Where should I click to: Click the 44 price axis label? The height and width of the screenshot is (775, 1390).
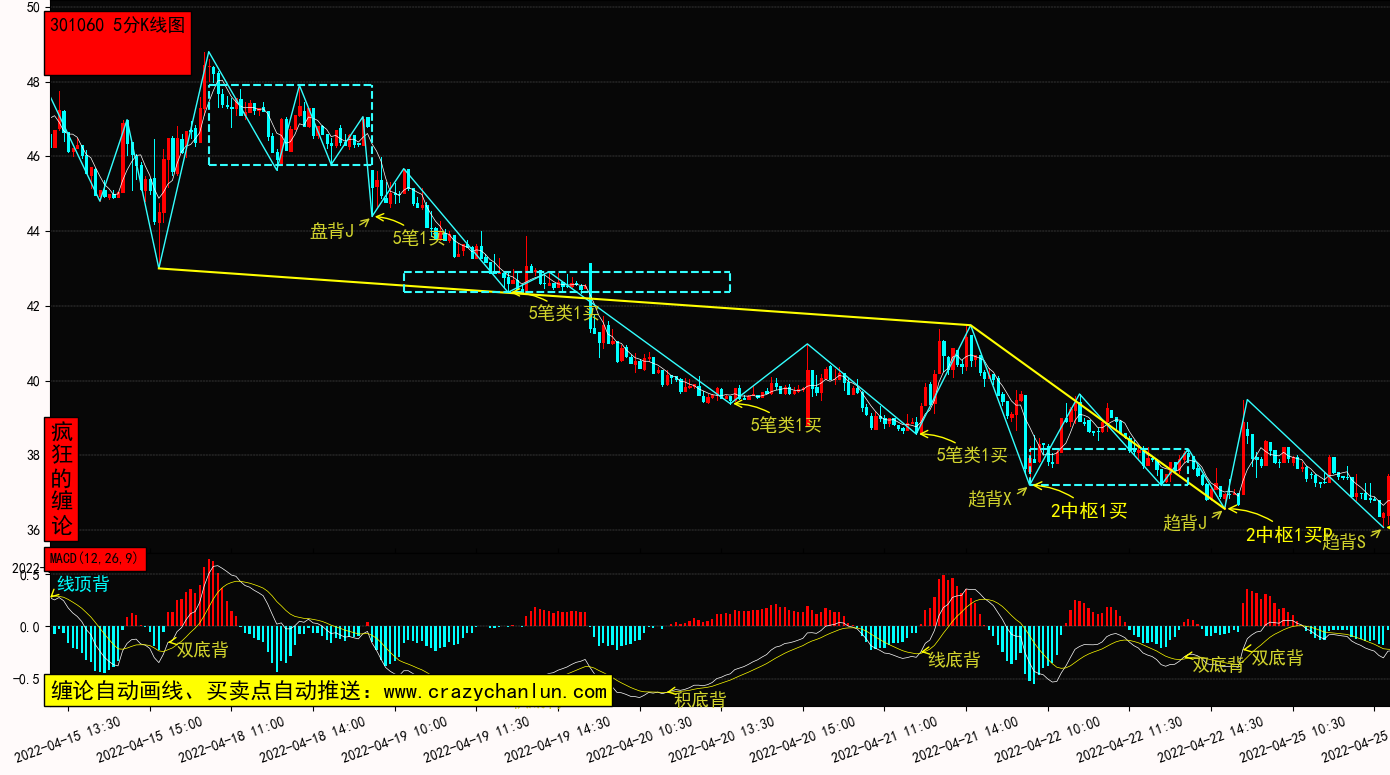click(x=33, y=232)
